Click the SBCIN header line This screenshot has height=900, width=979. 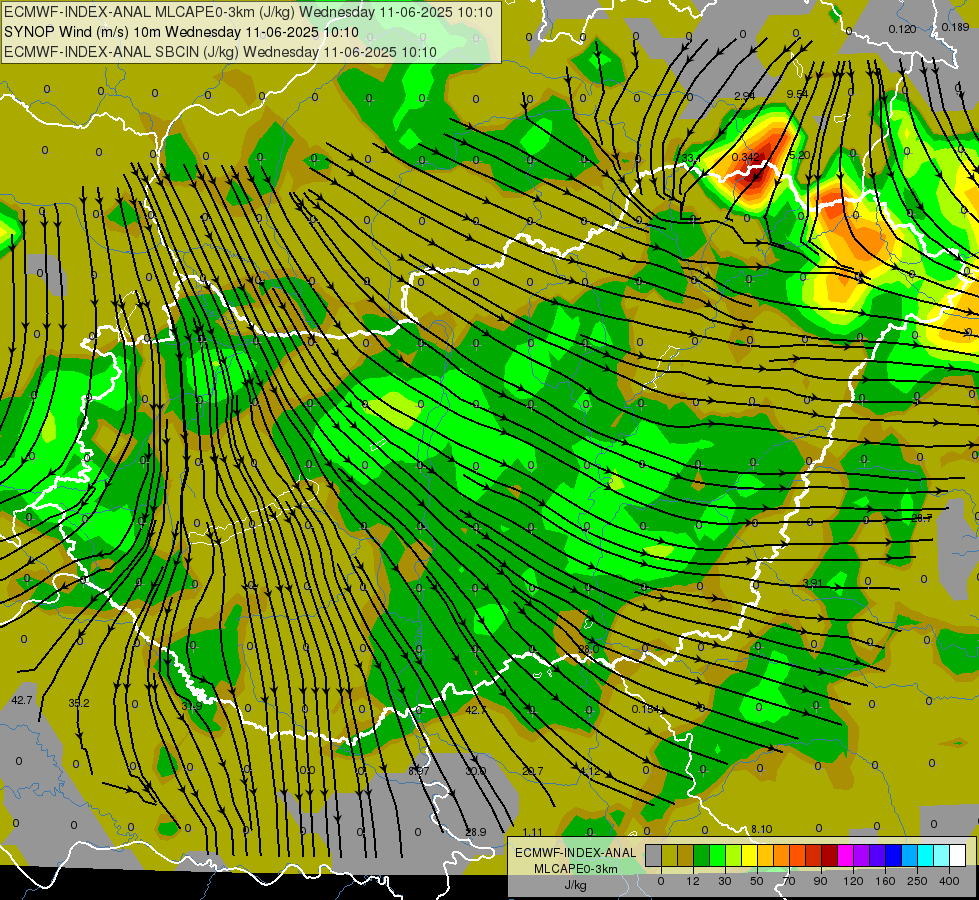click(x=220, y=52)
